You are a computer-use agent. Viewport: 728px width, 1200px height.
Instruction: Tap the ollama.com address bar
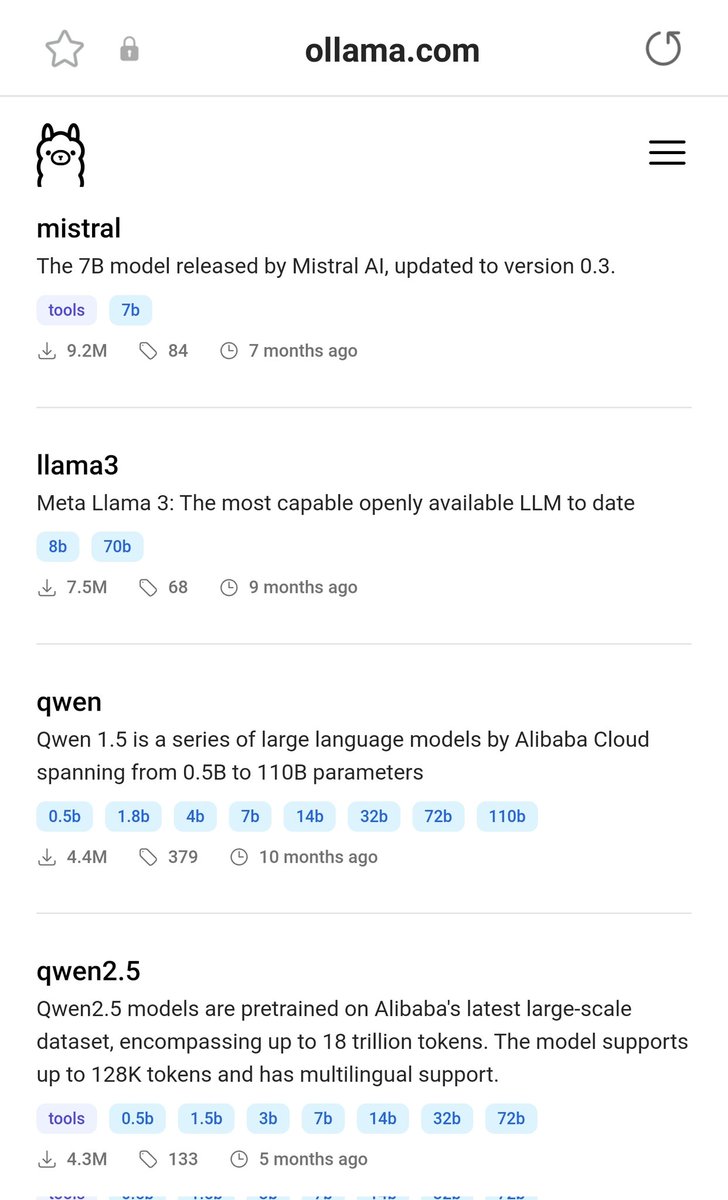pos(392,50)
